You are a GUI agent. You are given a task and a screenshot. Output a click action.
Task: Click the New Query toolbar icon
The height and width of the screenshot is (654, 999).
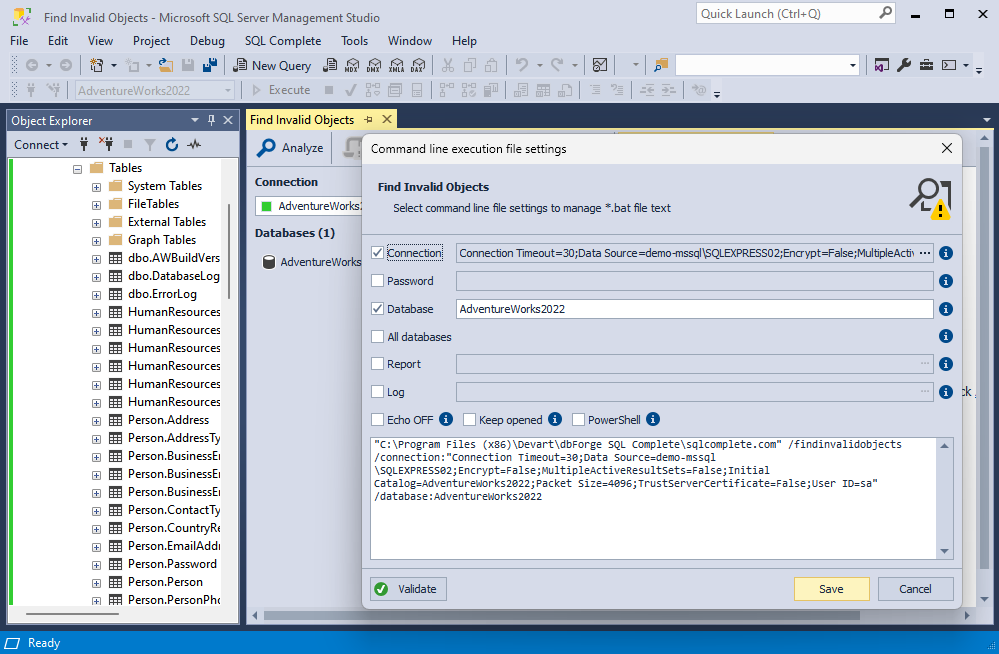point(272,65)
